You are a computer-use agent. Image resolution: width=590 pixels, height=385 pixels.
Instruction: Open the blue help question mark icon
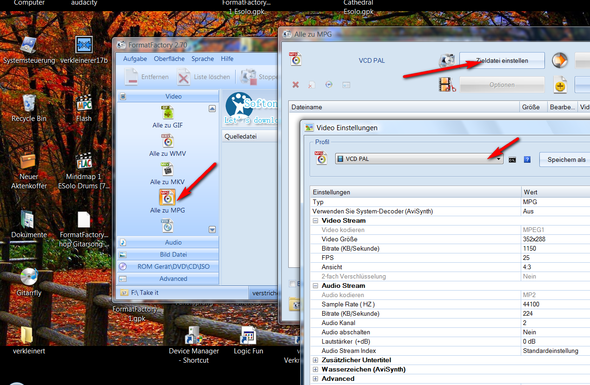(527, 160)
